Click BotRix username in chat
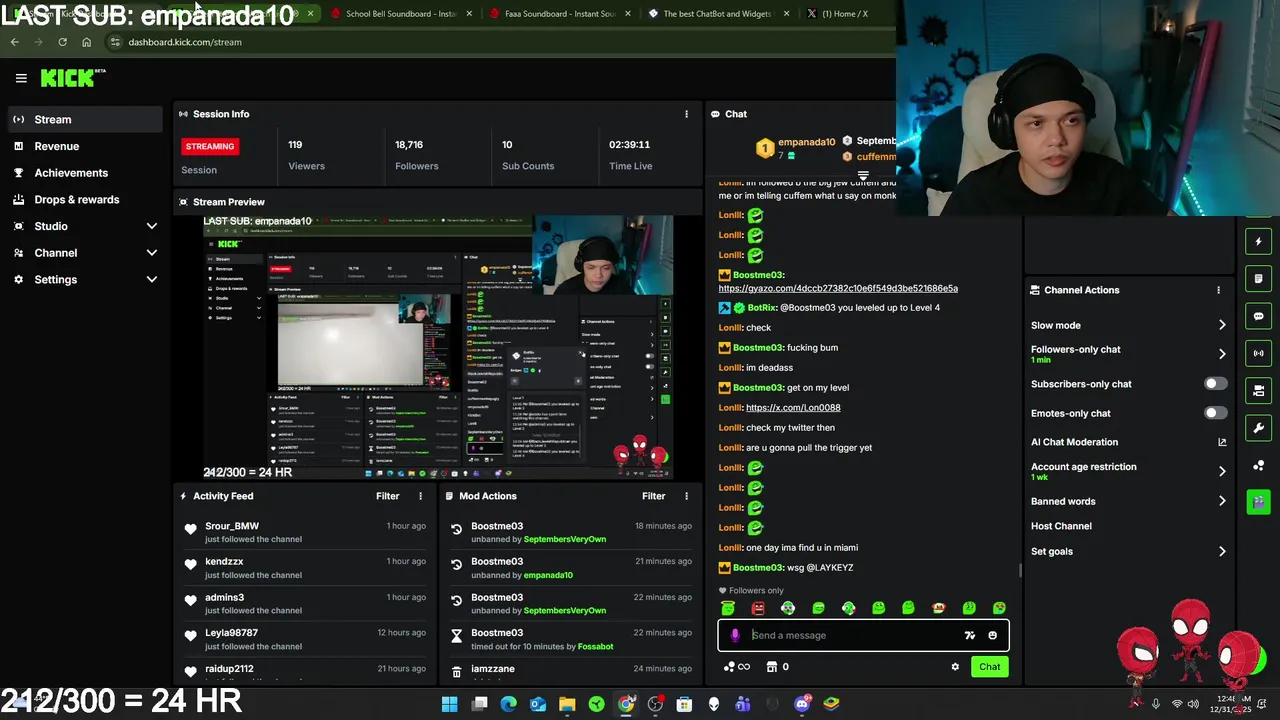This screenshot has height=720, width=1280. pos(761,308)
